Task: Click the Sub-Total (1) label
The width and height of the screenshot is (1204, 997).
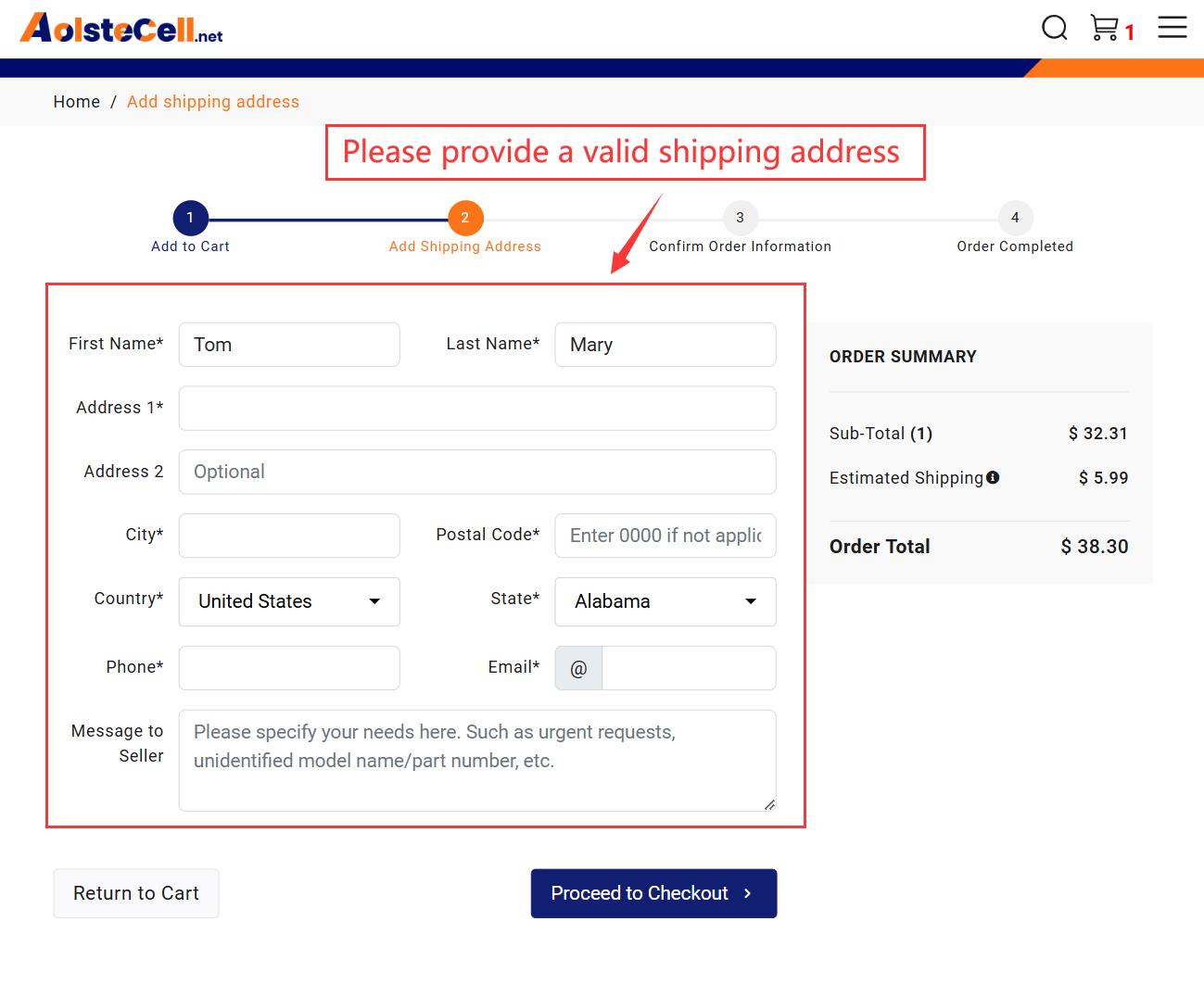Action: point(881,434)
